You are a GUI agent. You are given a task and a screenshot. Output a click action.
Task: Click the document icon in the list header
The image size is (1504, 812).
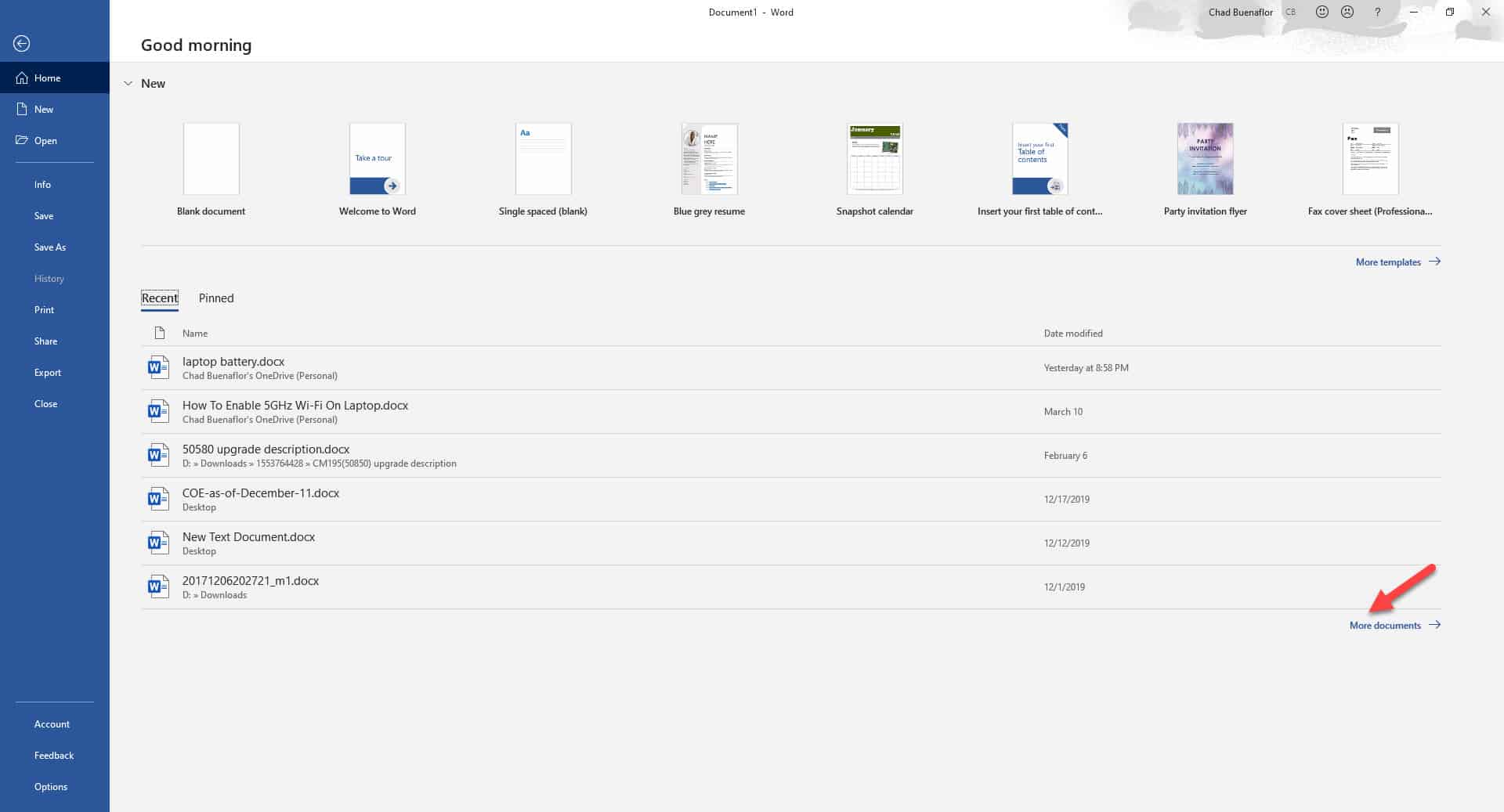pyautogui.click(x=160, y=333)
